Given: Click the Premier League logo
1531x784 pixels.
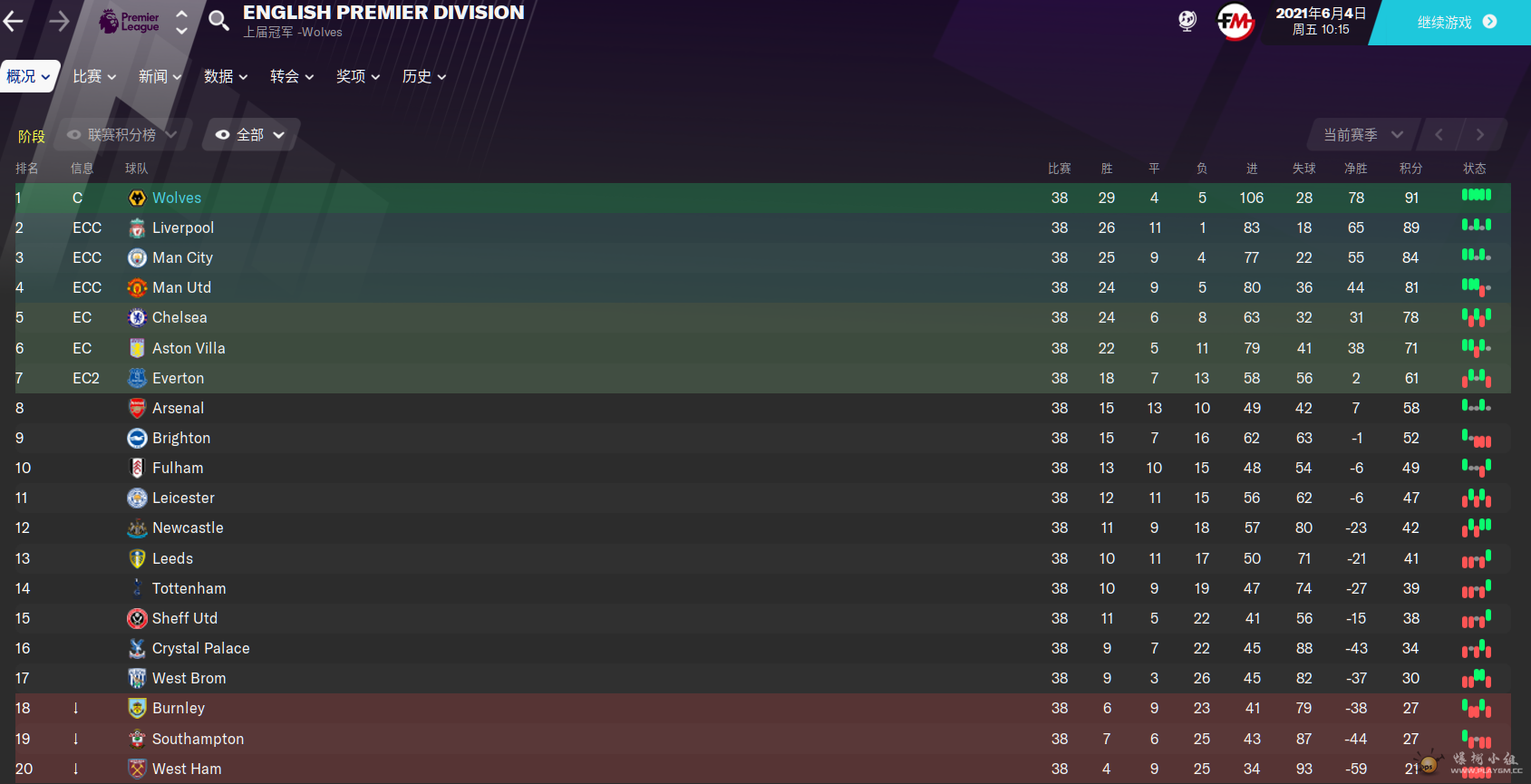Looking at the screenshot, I should click(129, 21).
